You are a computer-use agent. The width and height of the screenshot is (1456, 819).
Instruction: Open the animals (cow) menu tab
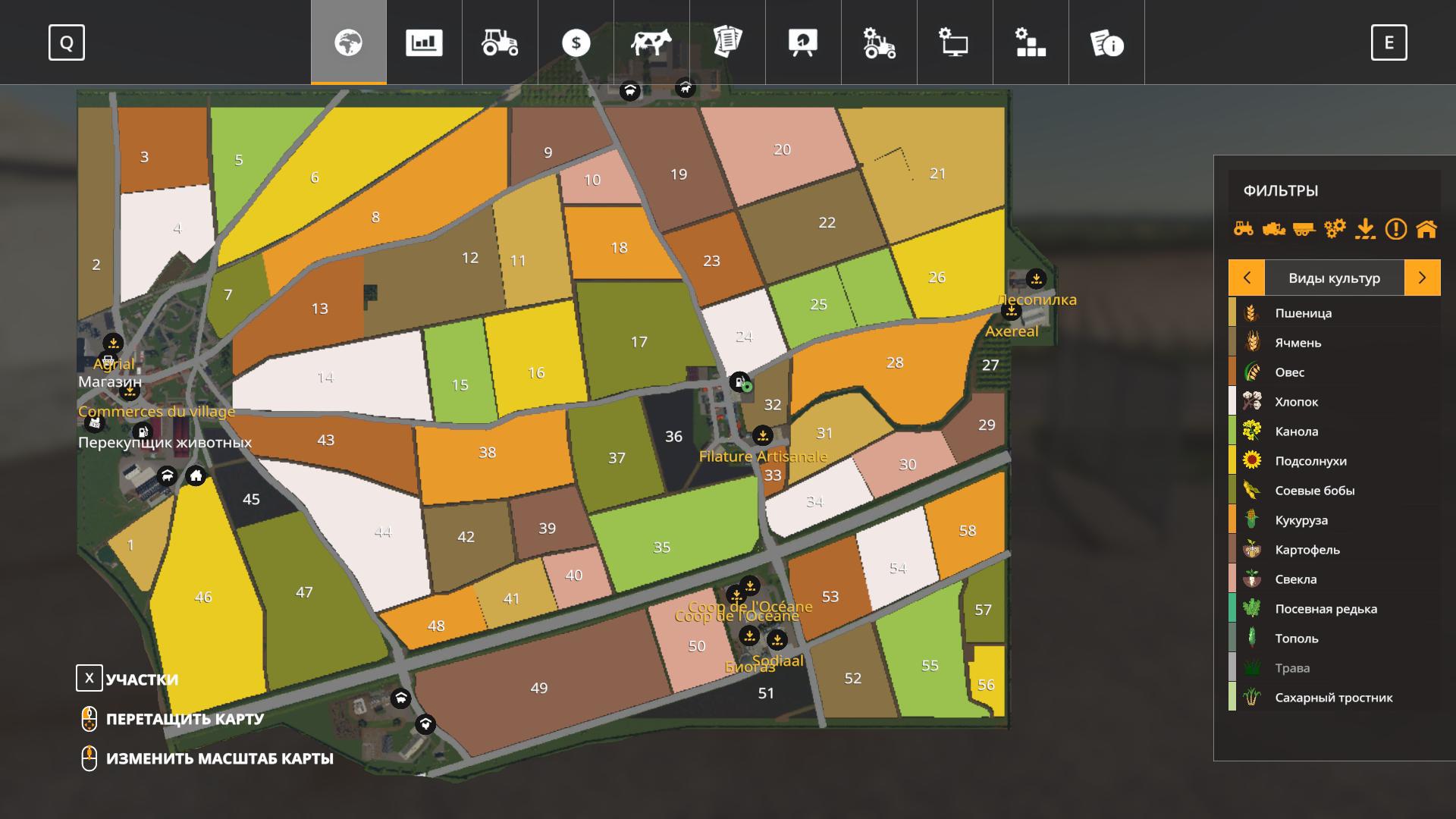click(651, 42)
